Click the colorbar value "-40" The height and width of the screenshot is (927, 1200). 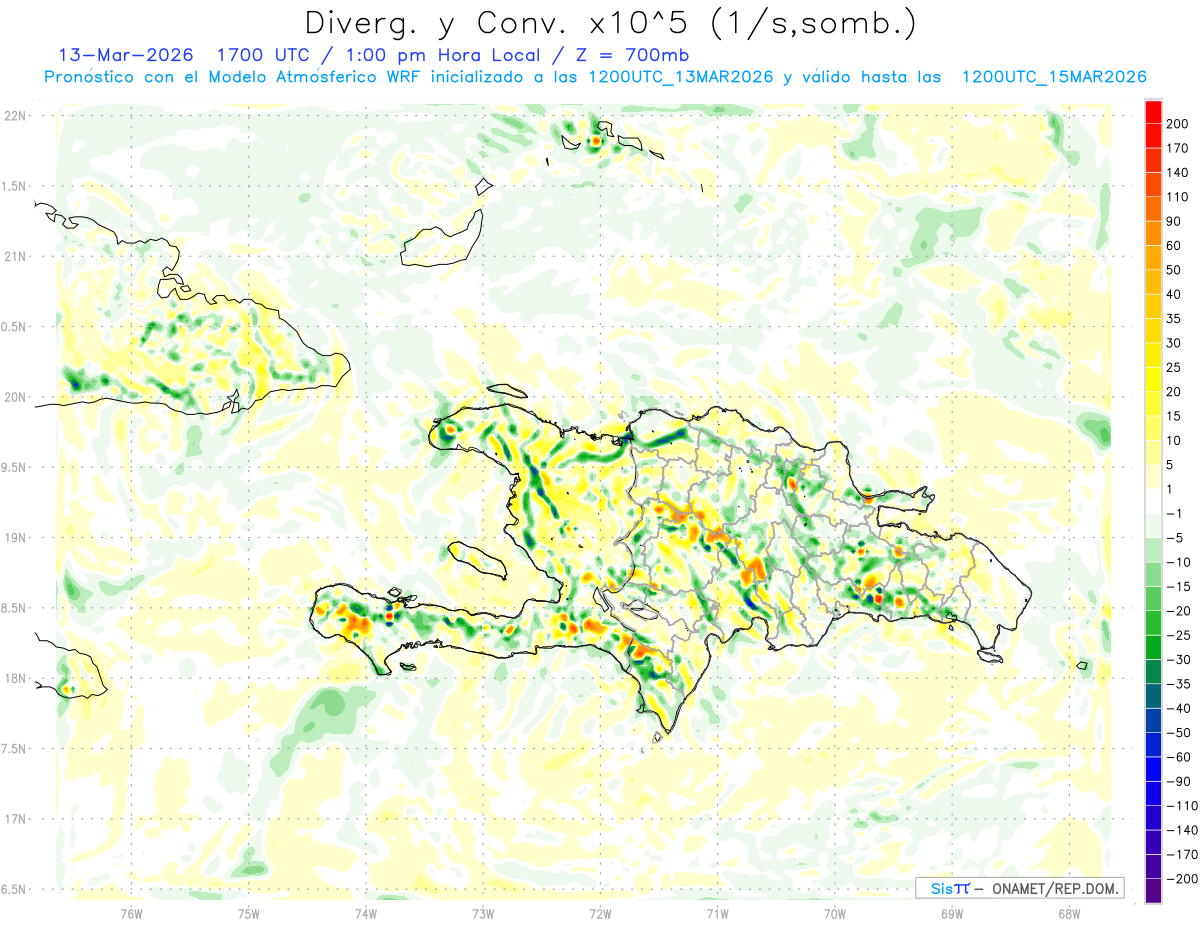(1178, 708)
